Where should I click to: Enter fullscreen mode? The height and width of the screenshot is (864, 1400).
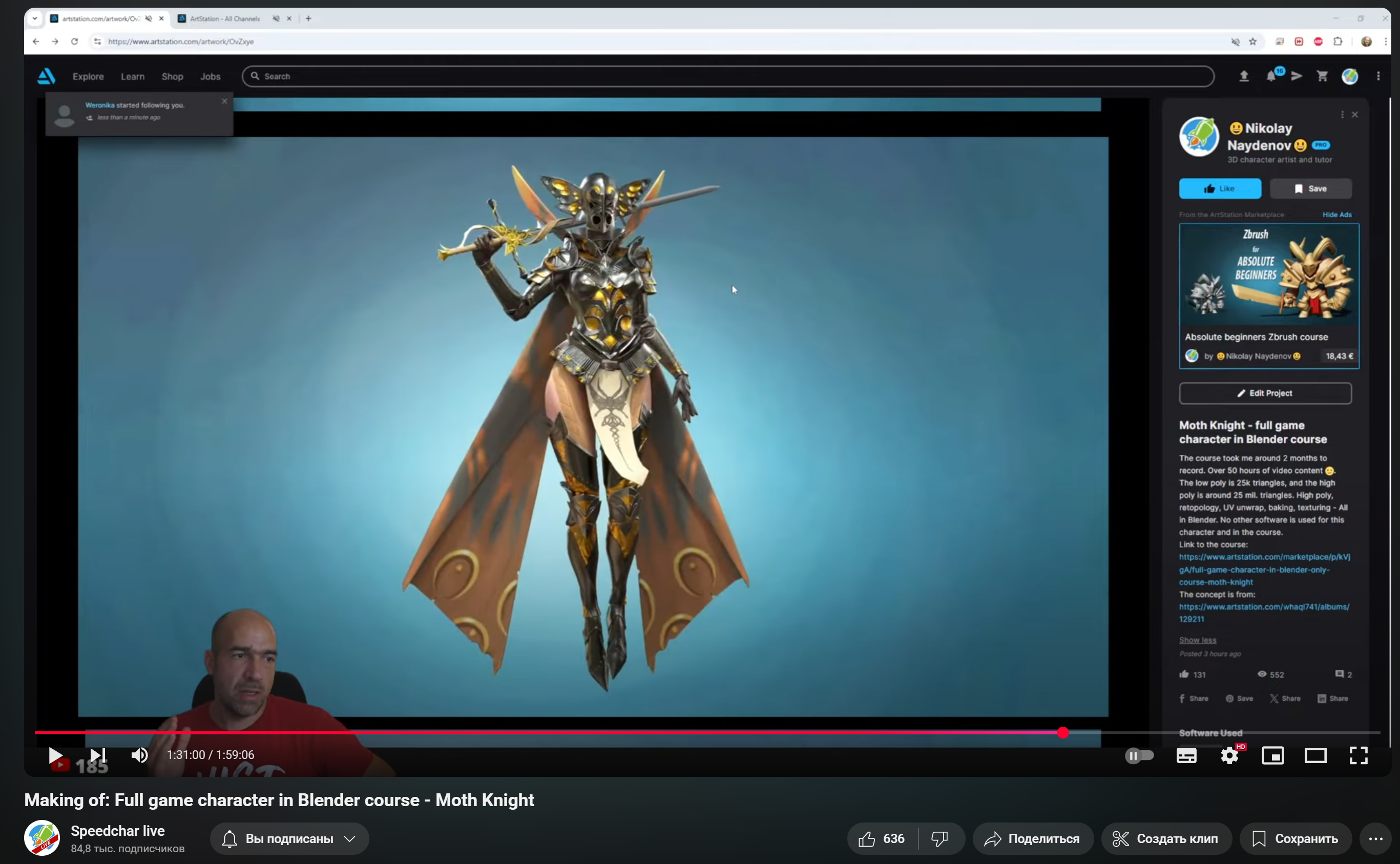tap(1359, 755)
